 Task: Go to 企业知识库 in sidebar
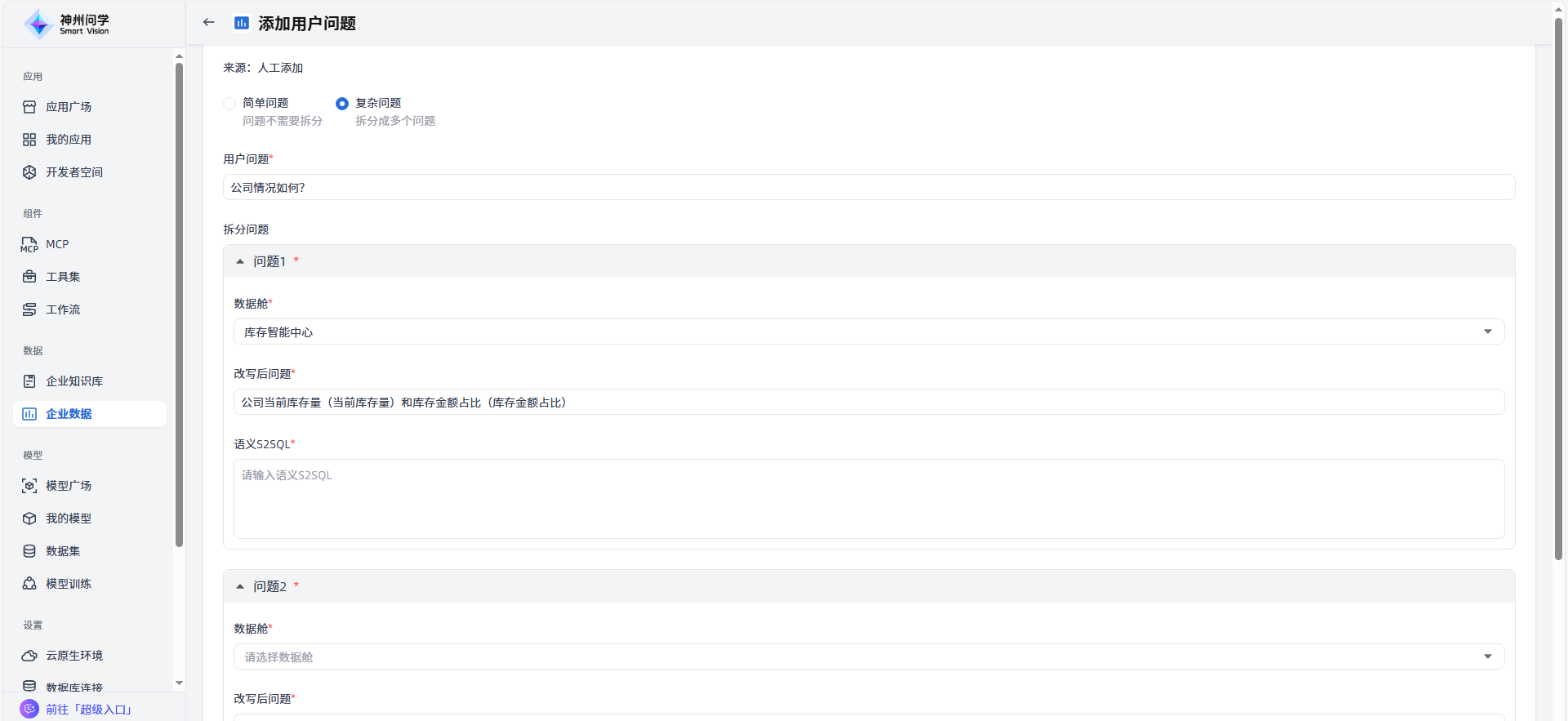[73, 381]
